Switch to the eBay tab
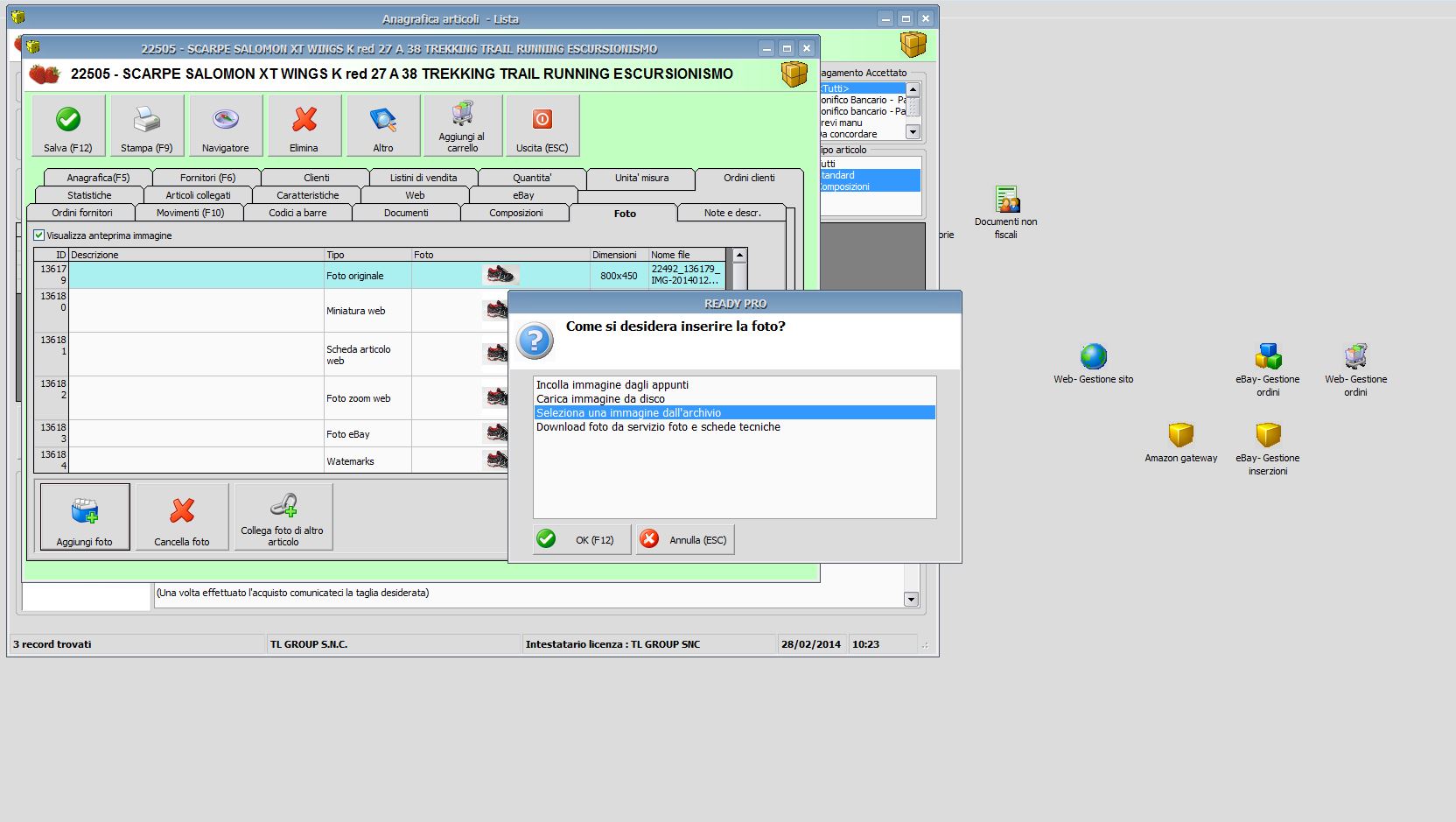Screen dimensions: 1456x822 (523, 195)
